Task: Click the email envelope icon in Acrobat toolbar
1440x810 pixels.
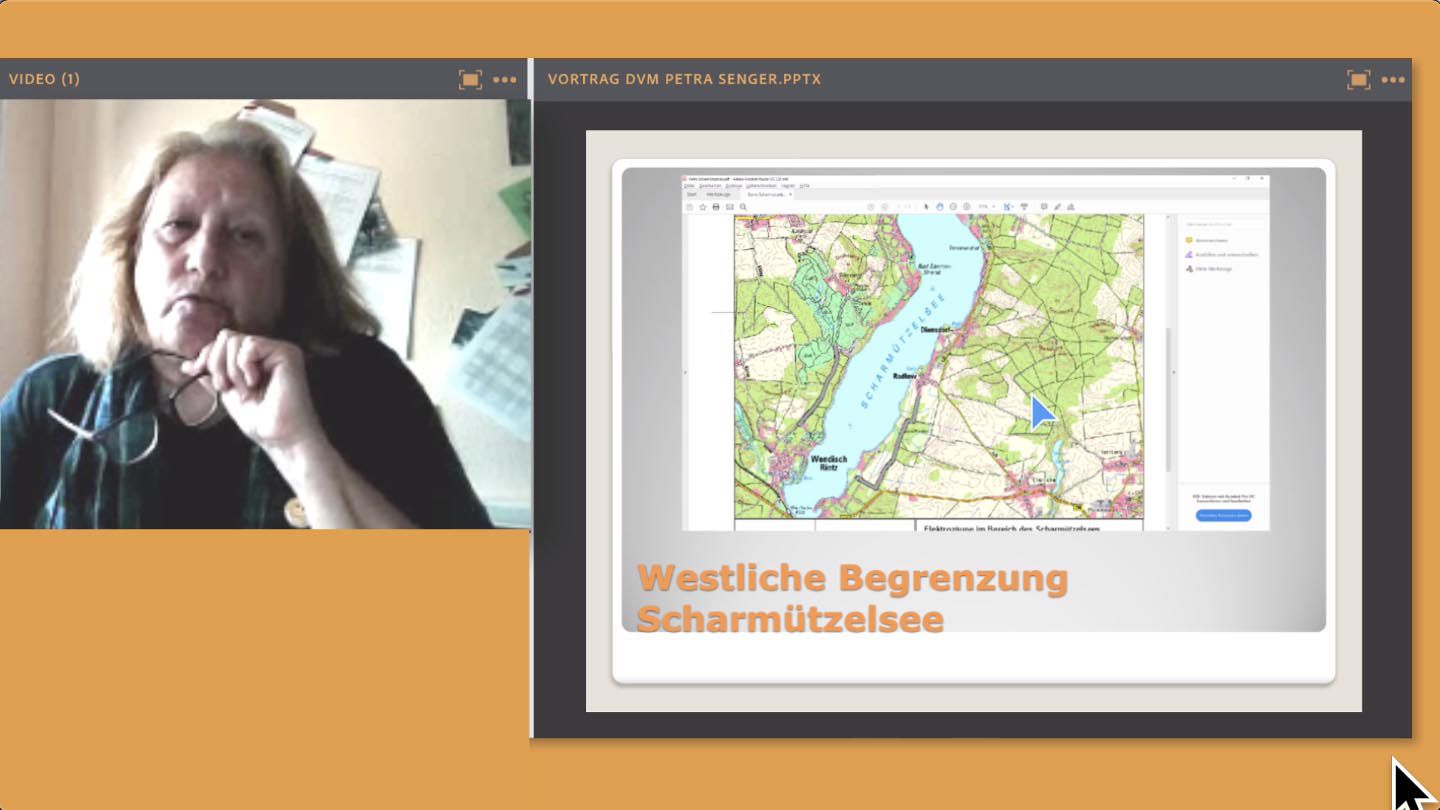Action: 729,207
